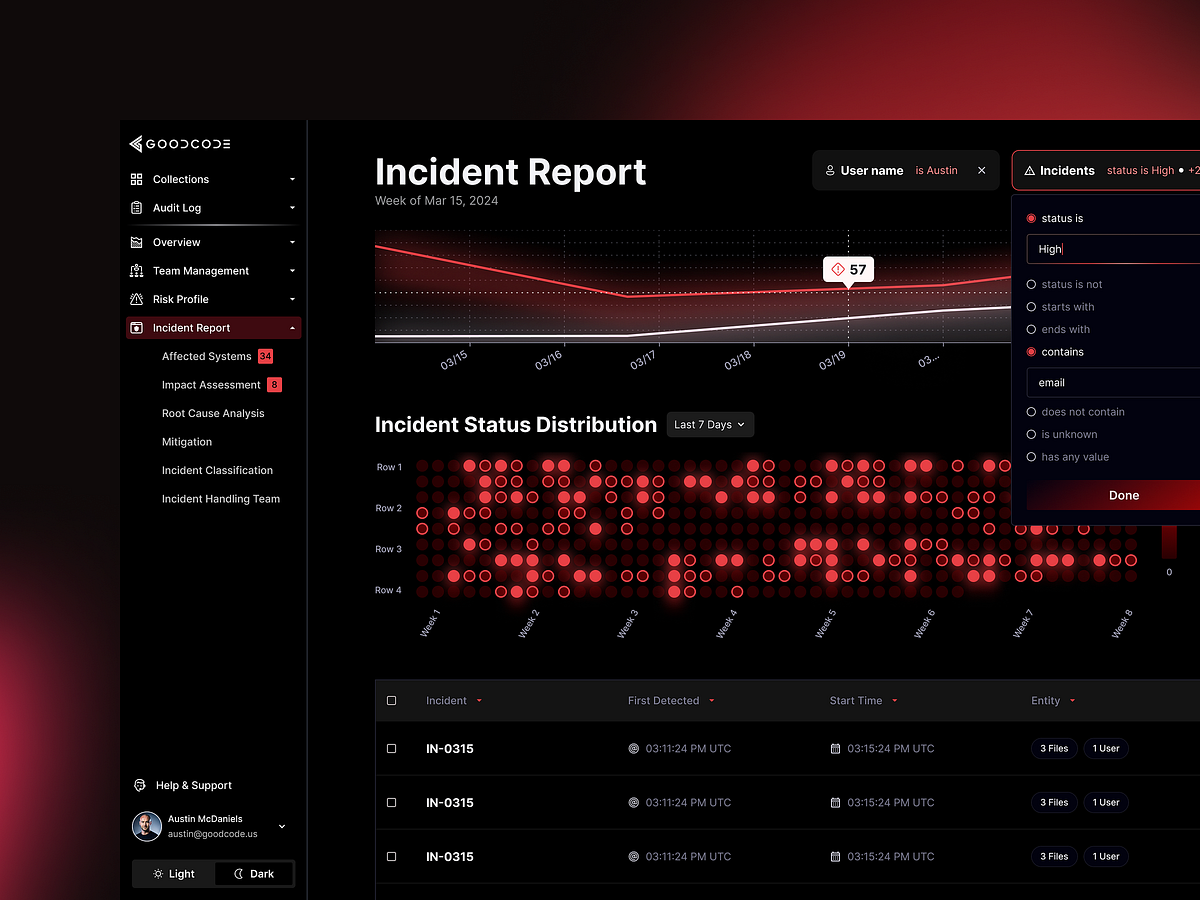Click the Risk Profile warning icon
Viewport: 1200px width, 900px height.
137,299
